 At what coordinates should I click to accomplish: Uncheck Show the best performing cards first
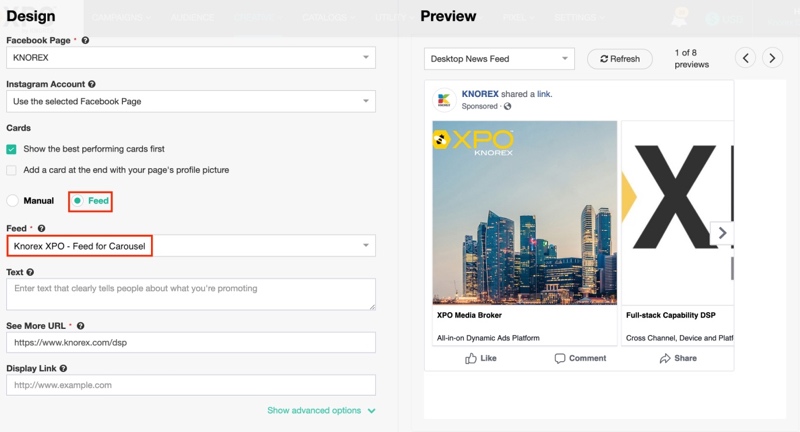(12, 149)
